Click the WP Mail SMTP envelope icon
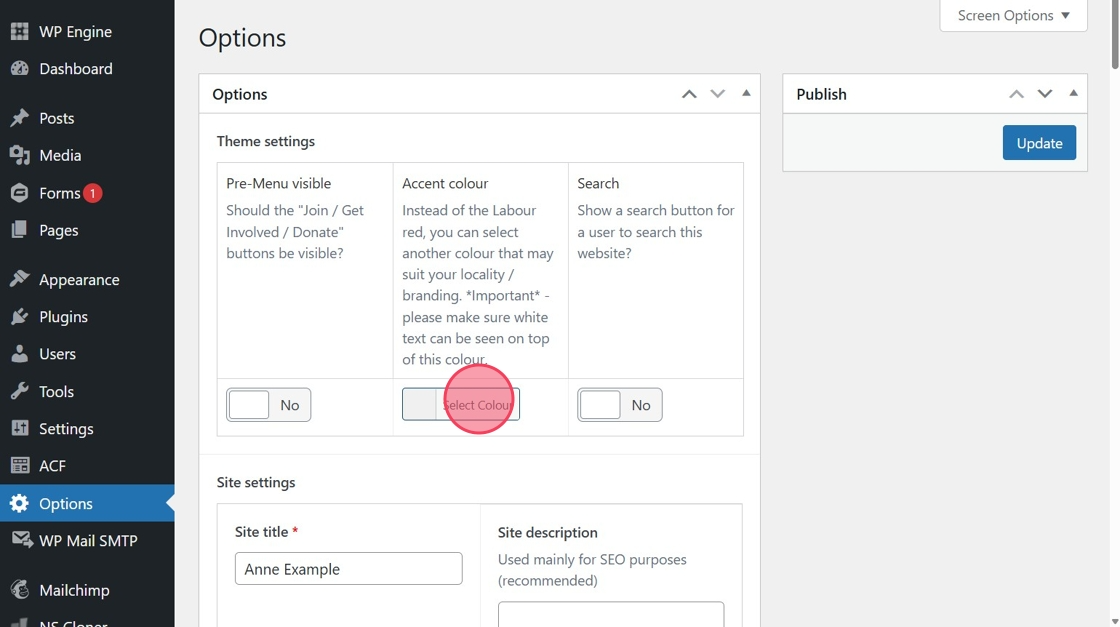Screen dimensions: 1120x627 click(21, 541)
